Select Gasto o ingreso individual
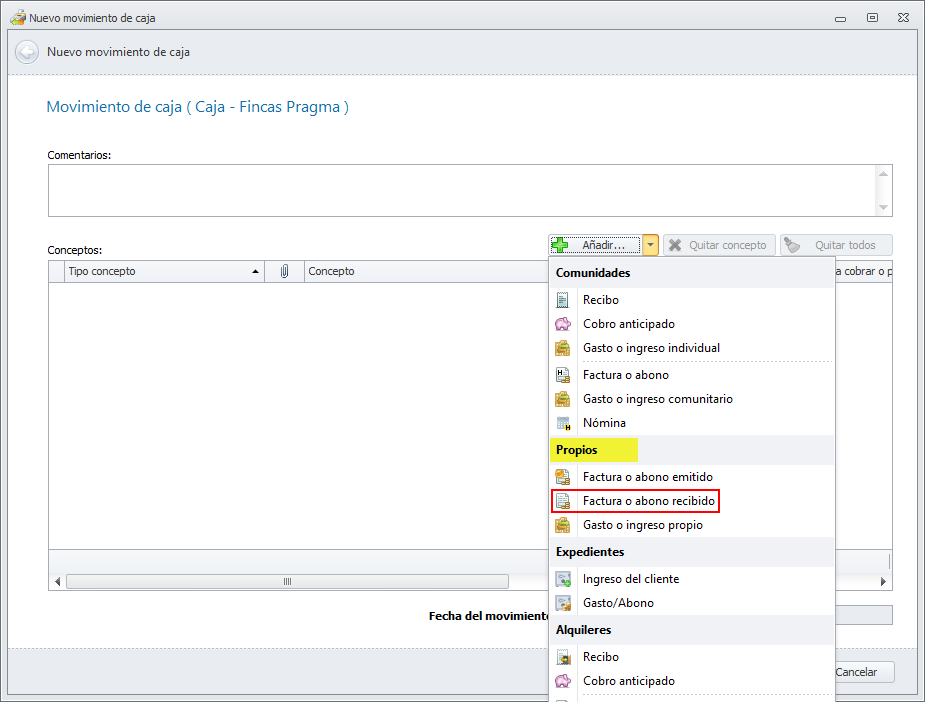This screenshot has width=925, height=702. (x=692, y=348)
